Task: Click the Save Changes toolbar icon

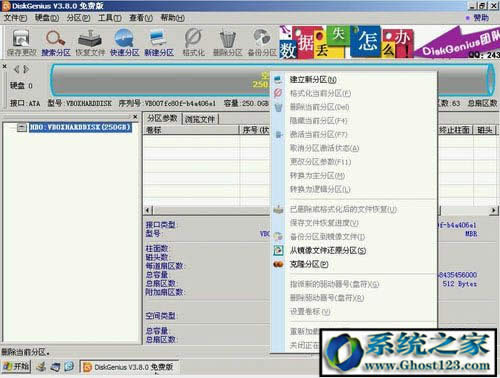Action: [22, 42]
